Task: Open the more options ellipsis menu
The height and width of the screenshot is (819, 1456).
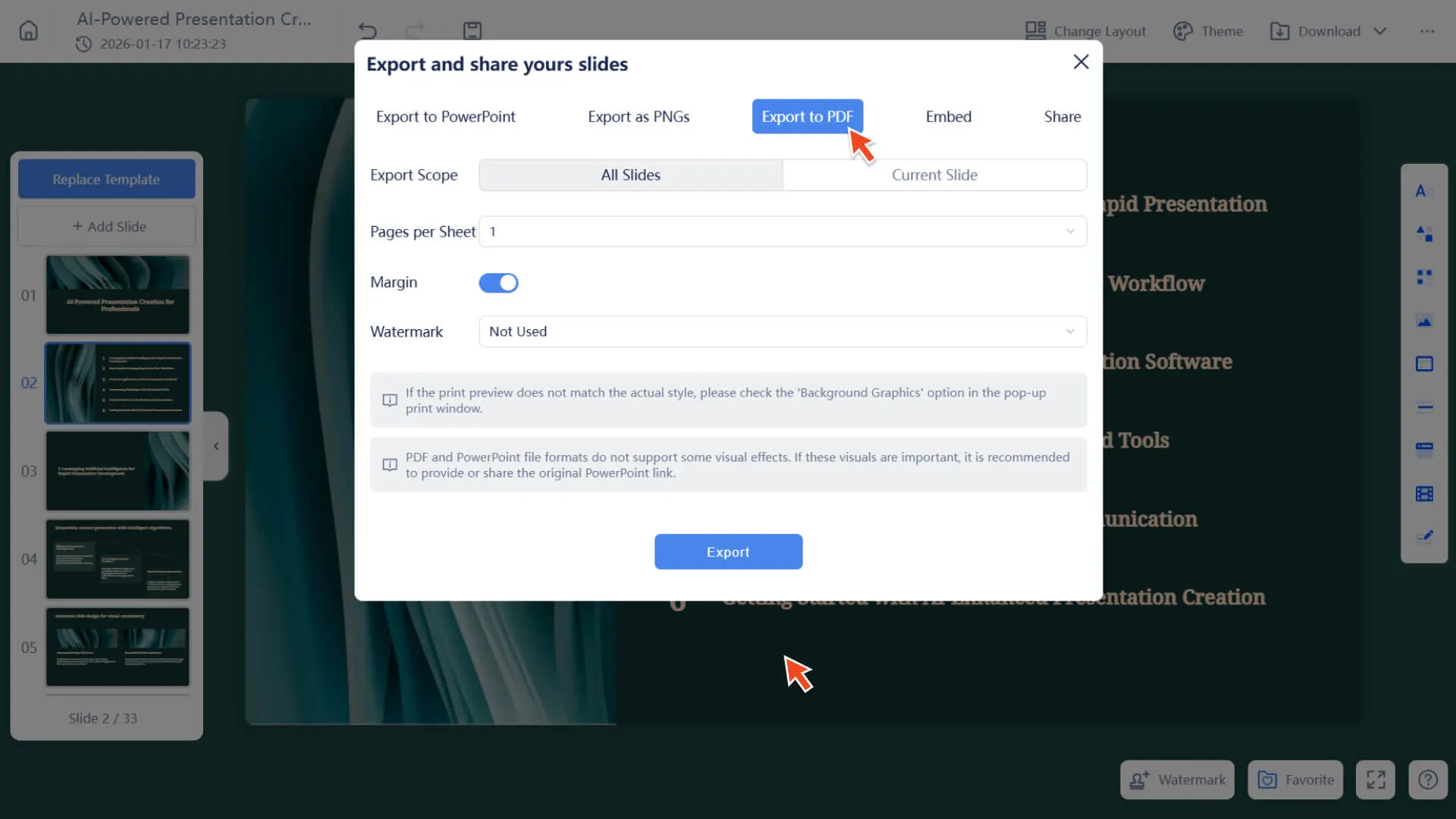Action: (x=1427, y=31)
